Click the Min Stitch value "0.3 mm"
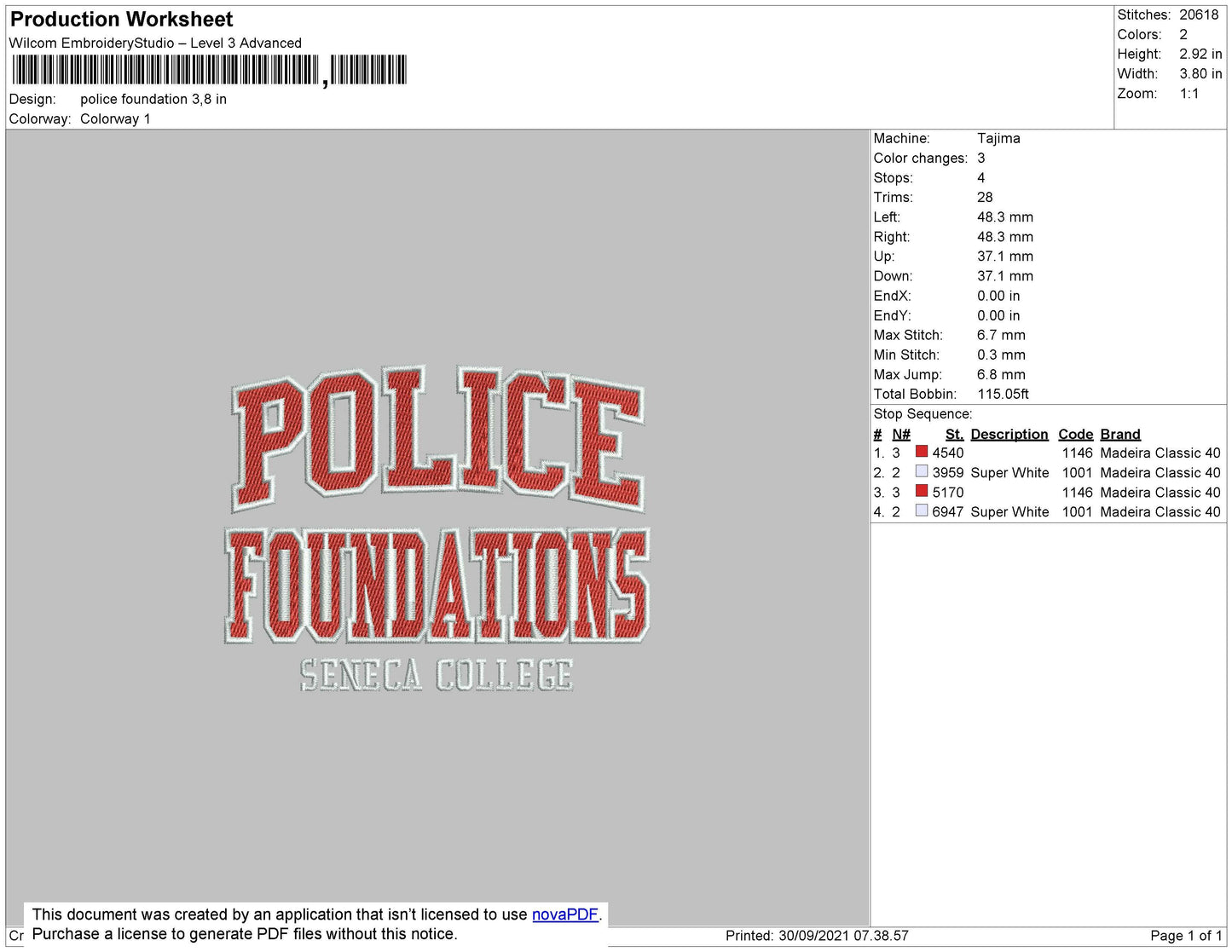 (1002, 355)
